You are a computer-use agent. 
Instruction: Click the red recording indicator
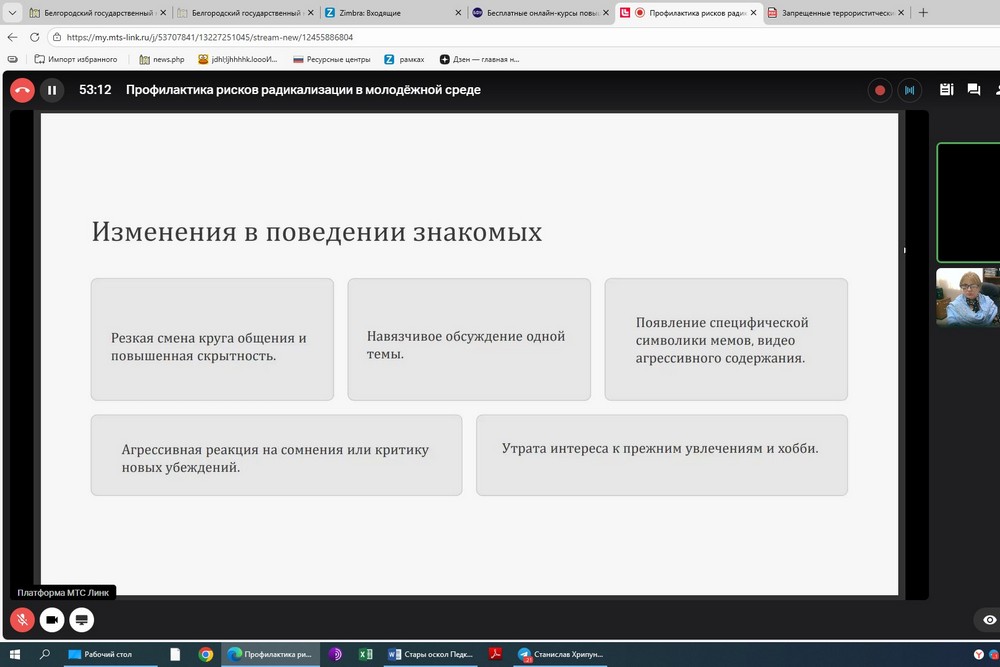tap(880, 90)
